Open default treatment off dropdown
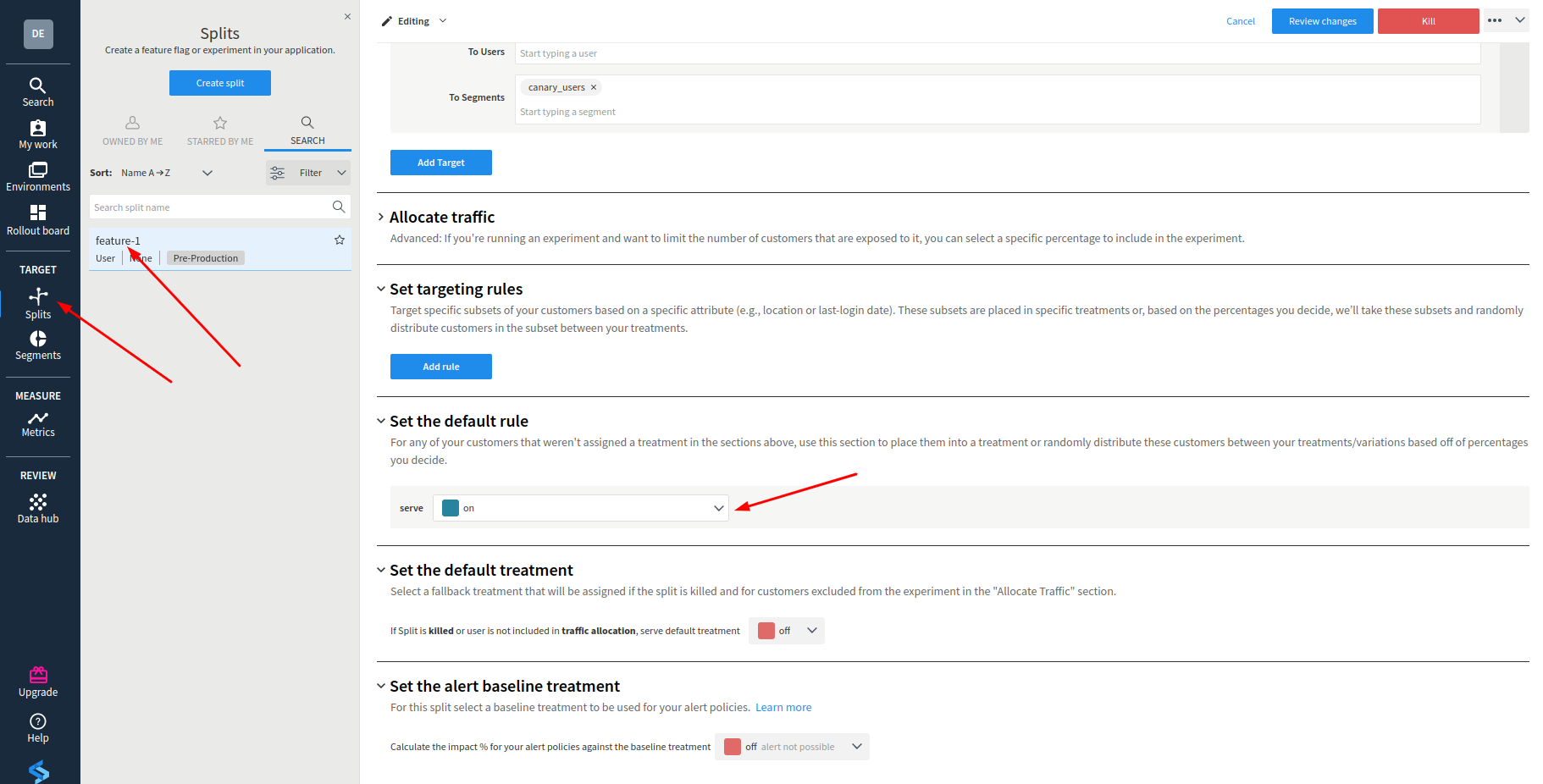 [787, 631]
